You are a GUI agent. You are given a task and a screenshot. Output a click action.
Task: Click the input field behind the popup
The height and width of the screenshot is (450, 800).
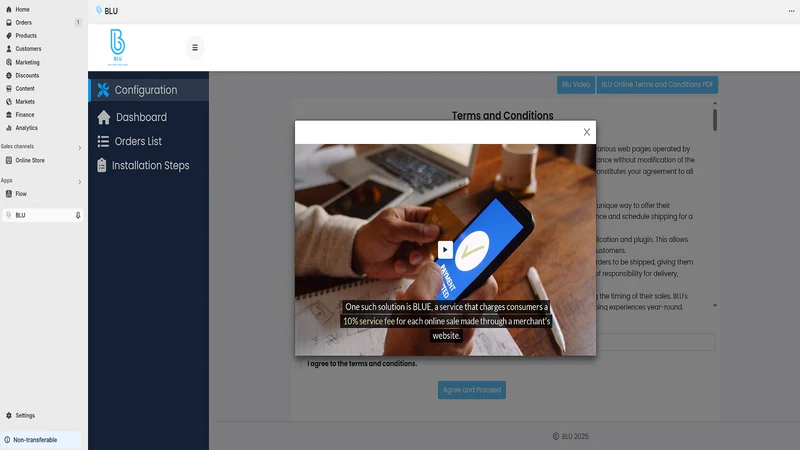click(x=656, y=342)
